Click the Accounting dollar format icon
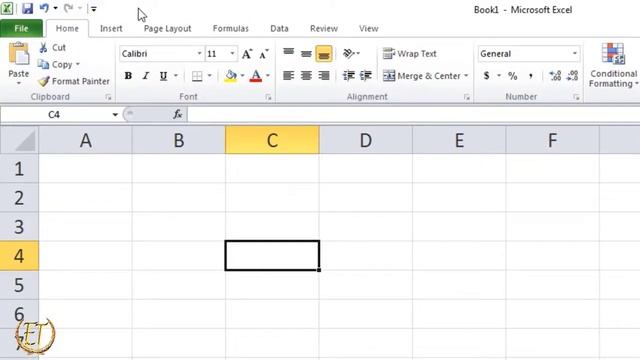 pos(486,76)
